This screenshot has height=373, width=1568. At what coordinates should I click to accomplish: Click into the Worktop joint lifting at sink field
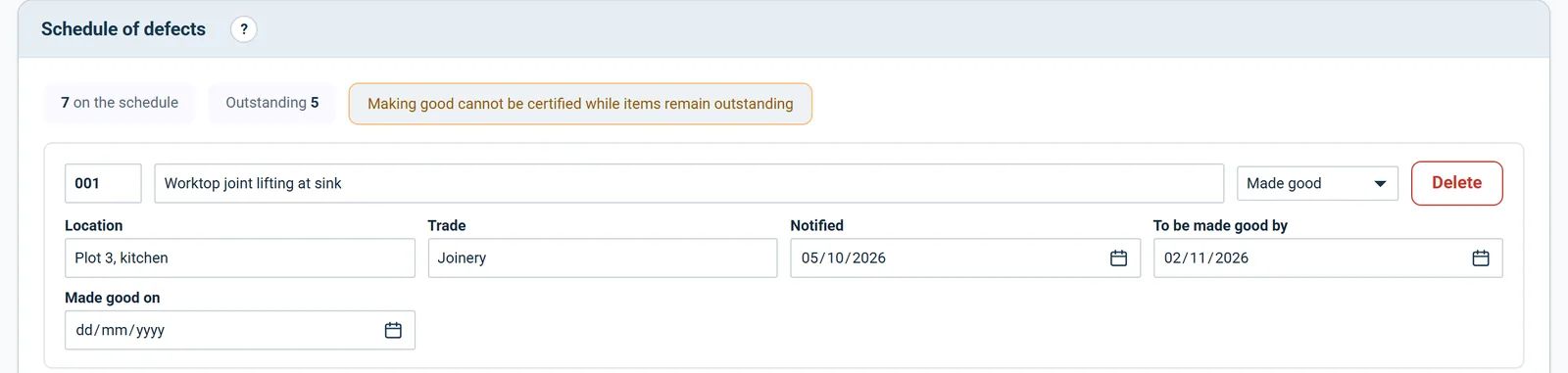(x=689, y=183)
